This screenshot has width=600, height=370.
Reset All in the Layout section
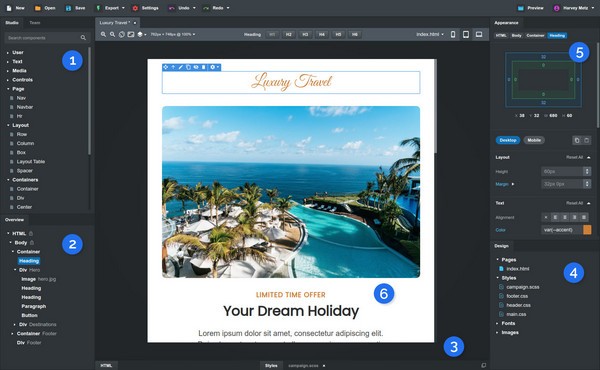pos(574,157)
